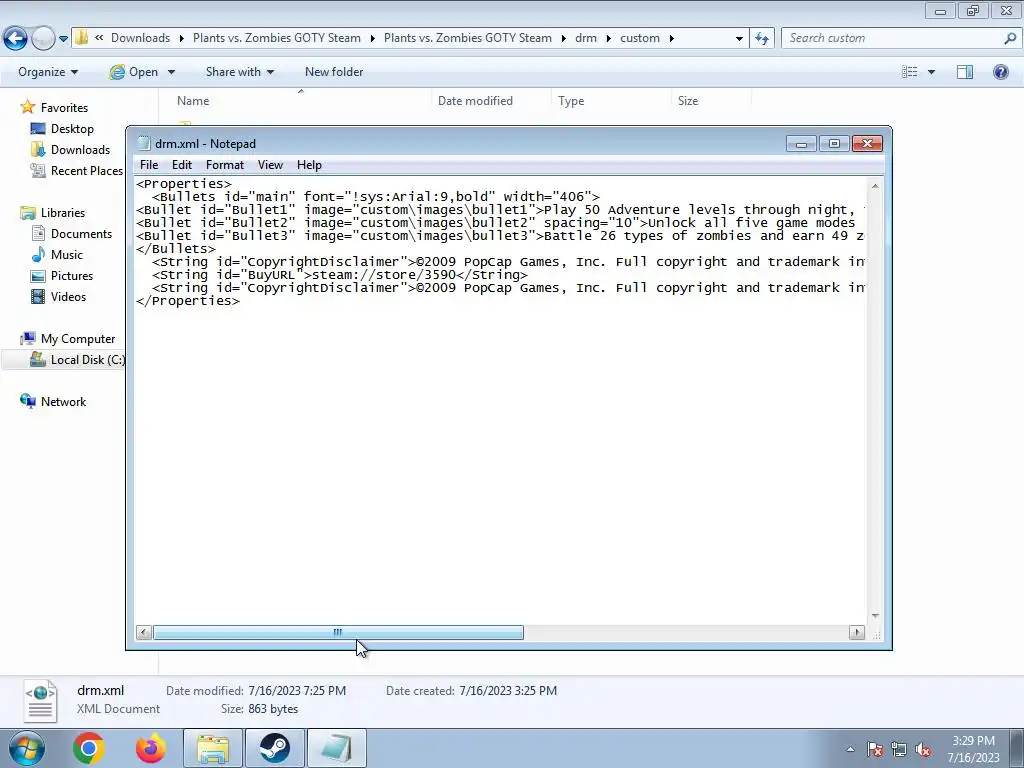
Task: Open Steam from the taskbar
Action: click(275, 748)
